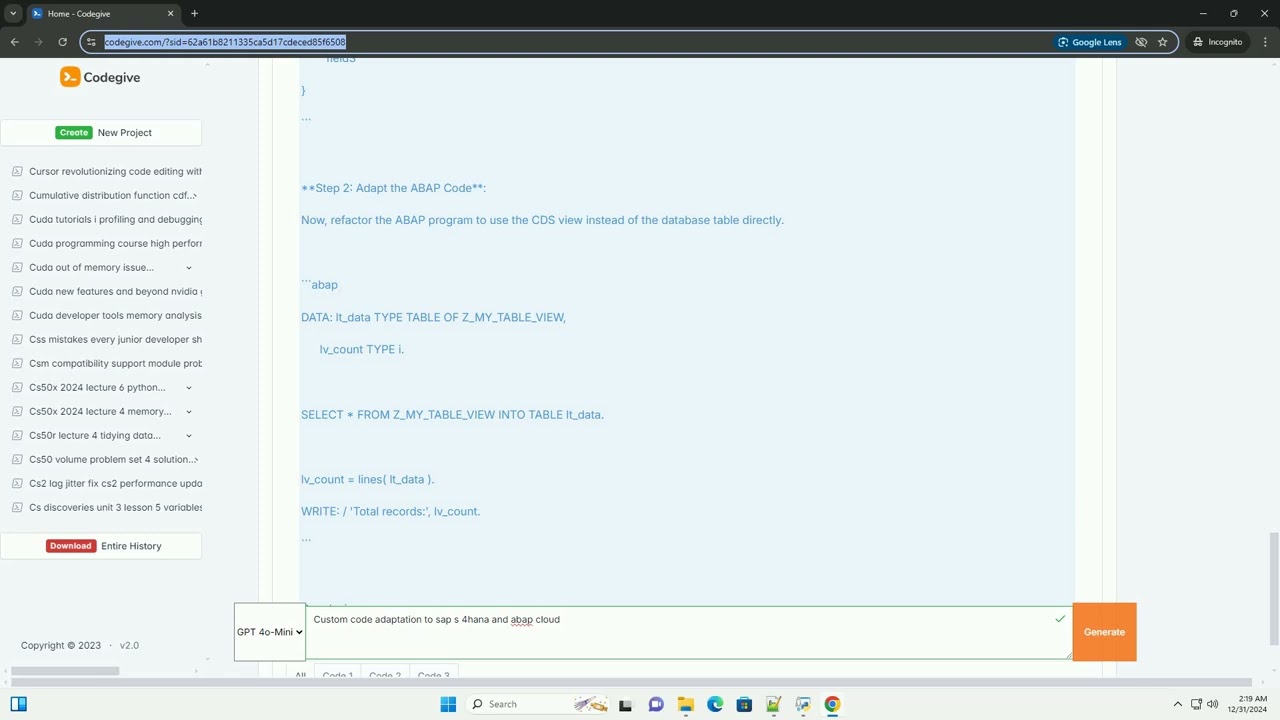Create a New Project
The image size is (1280, 720).
click(101, 132)
